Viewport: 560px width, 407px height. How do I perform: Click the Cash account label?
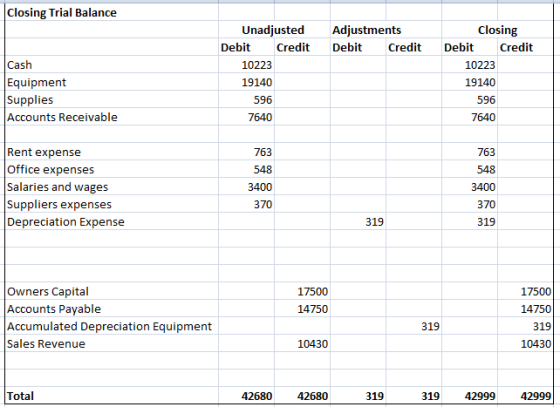click(20, 65)
